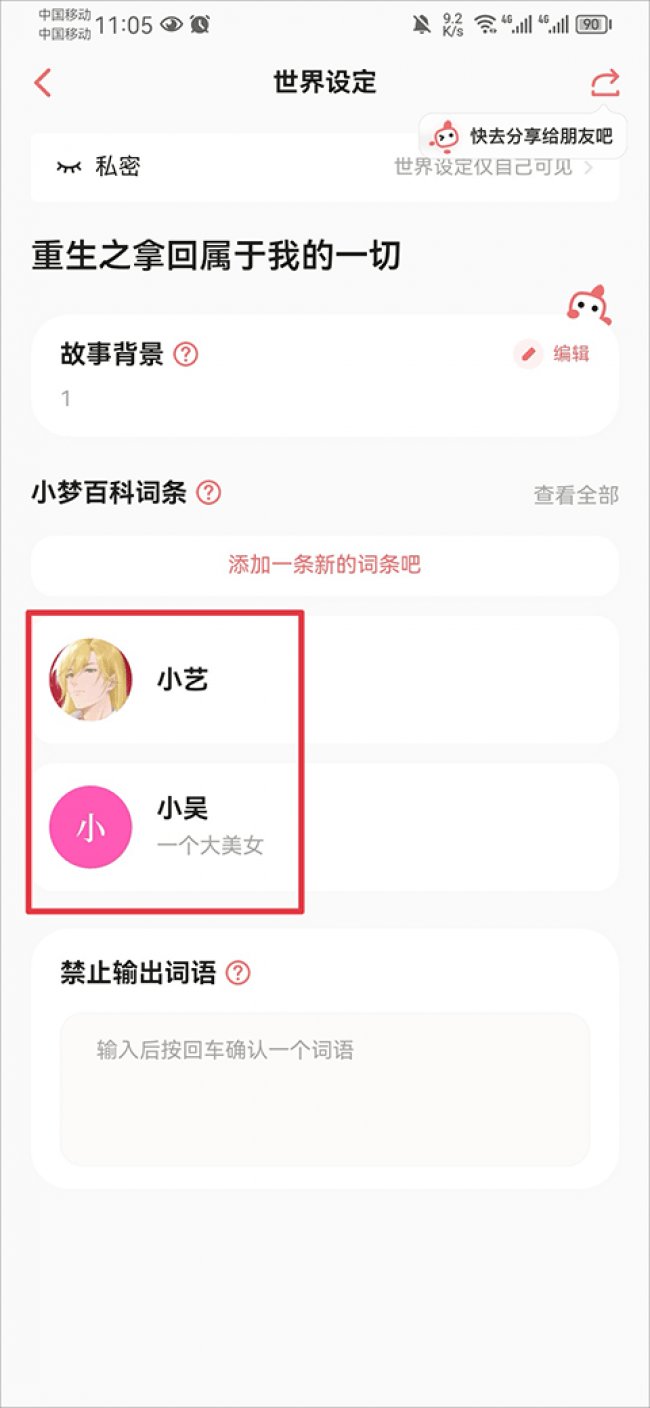The image size is (650, 1408).
Task: Open the private visibility setting chevron
Action: [589, 167]
